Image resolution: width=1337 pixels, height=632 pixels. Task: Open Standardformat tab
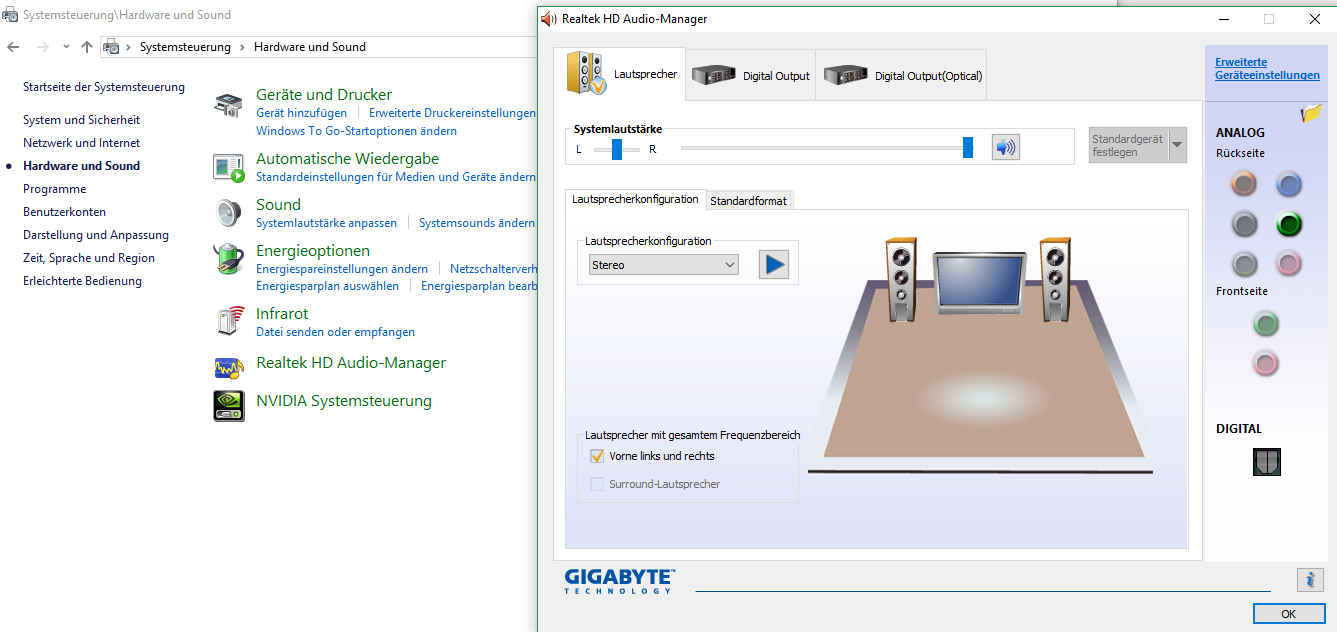click(748, 201)
